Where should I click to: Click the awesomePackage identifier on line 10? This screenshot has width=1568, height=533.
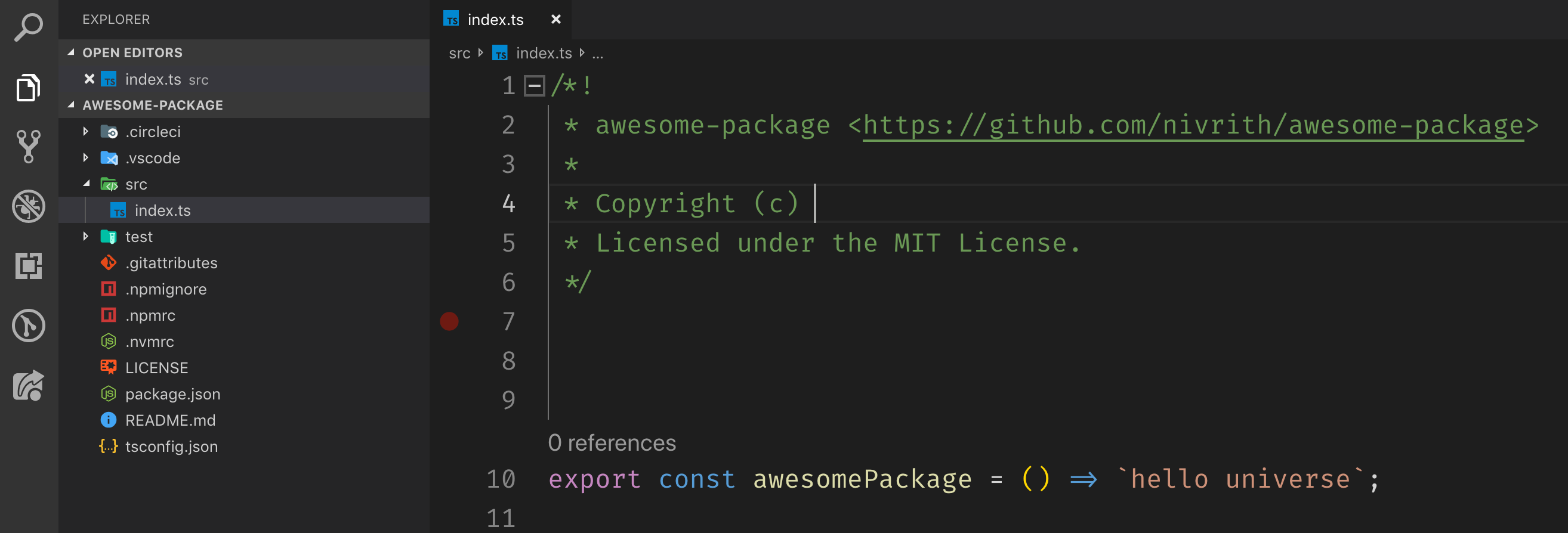863,479
